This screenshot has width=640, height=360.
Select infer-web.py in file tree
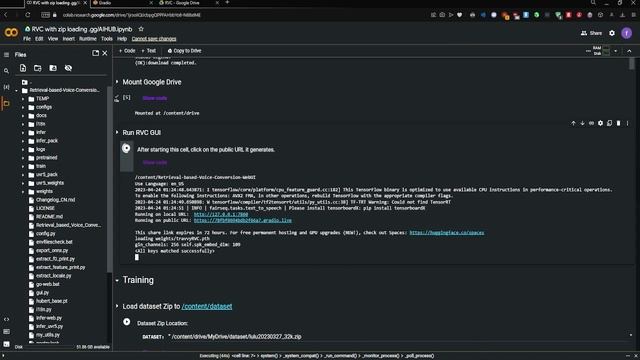(x=49, y=318)
